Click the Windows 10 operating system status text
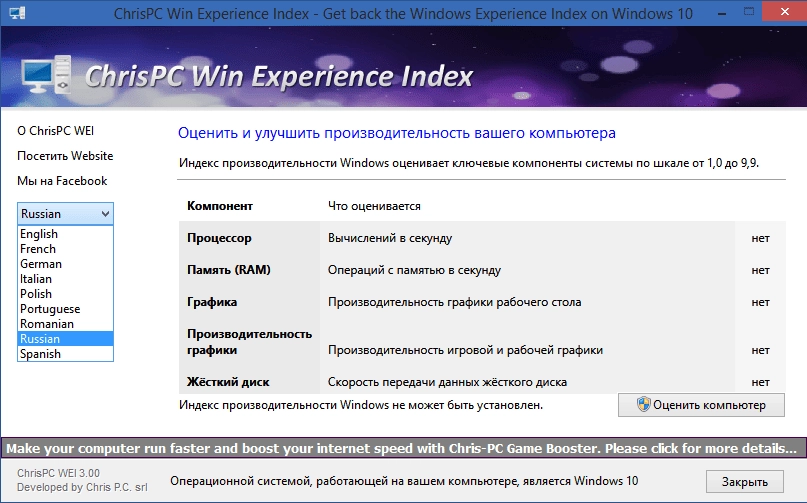The height and width of the screenshot is (503, 807). point(404,481)
